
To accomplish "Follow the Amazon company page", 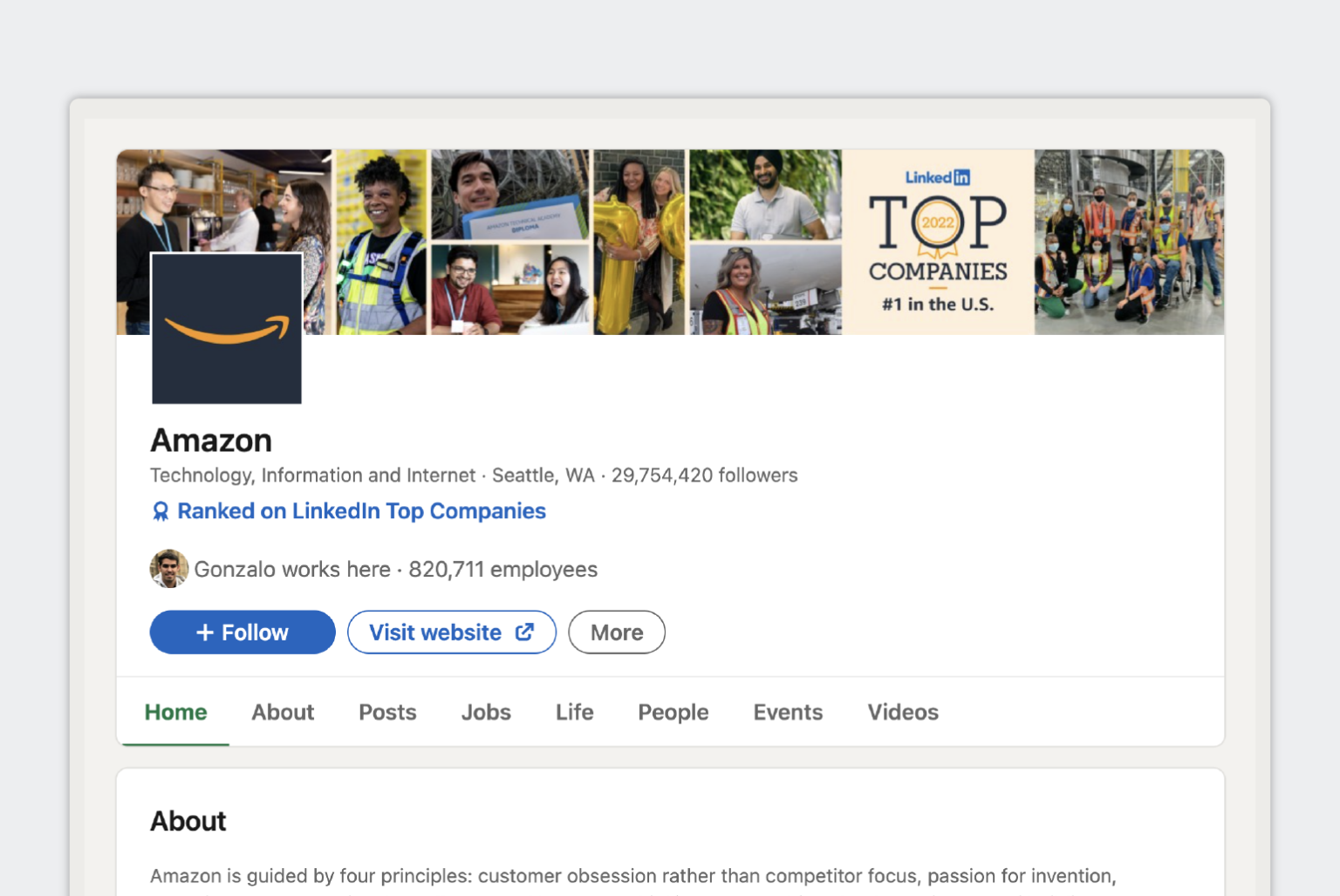I will coord(243,633).
